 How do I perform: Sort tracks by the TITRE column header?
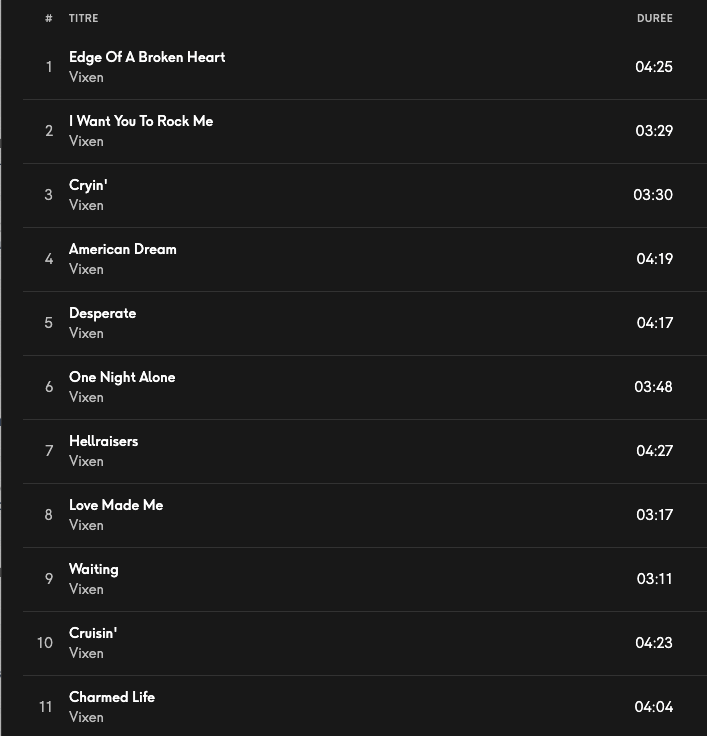pyautogui.click(x=83, y=18)
